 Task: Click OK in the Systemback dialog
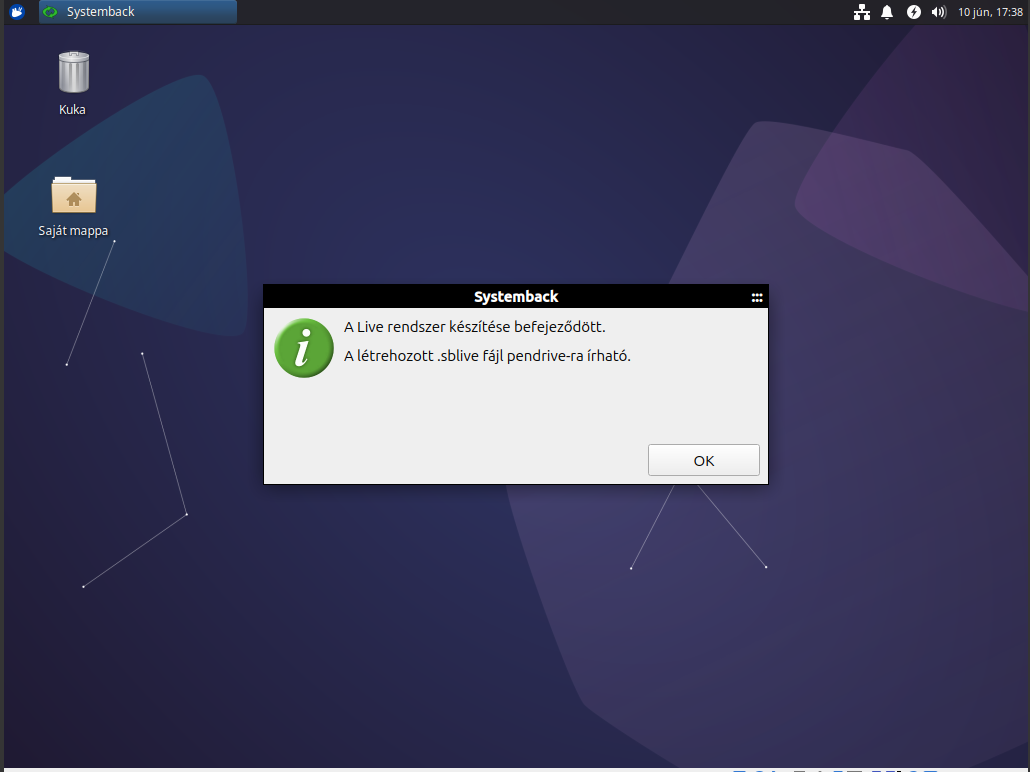click(704, 460)
